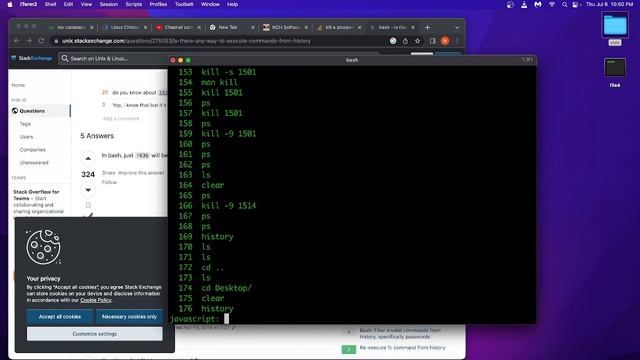Click the Malwarebytes M icon in the menu bar
640x360 pixels.
click(538, 4)
